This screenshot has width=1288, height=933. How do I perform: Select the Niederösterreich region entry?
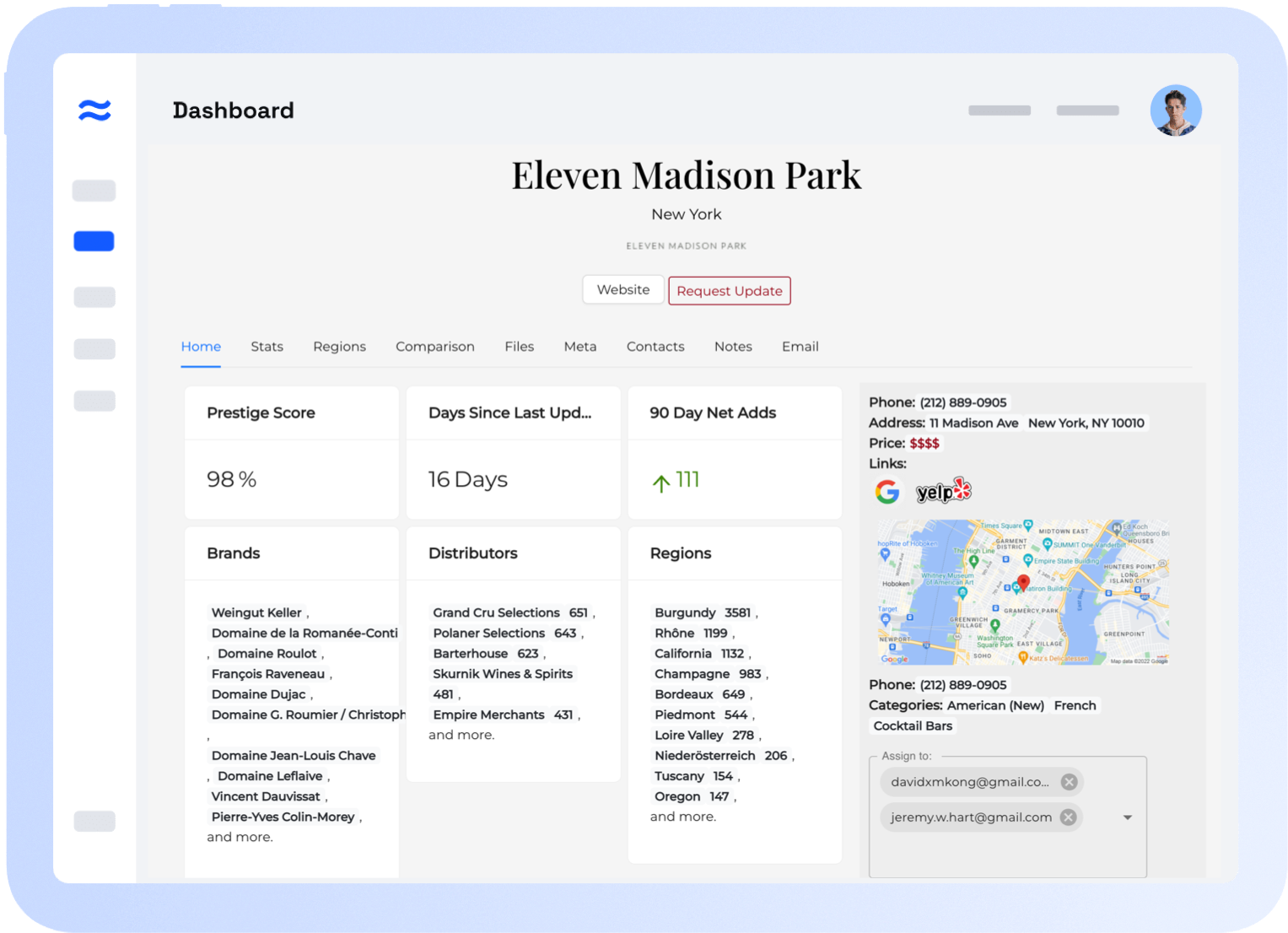coord(721,756)
